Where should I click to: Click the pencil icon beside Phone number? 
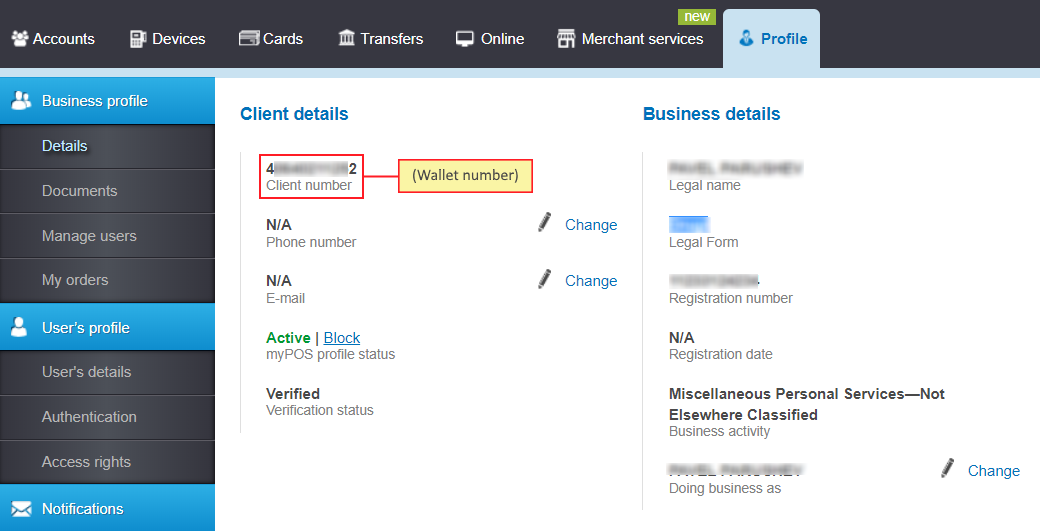tap(545, 223)
